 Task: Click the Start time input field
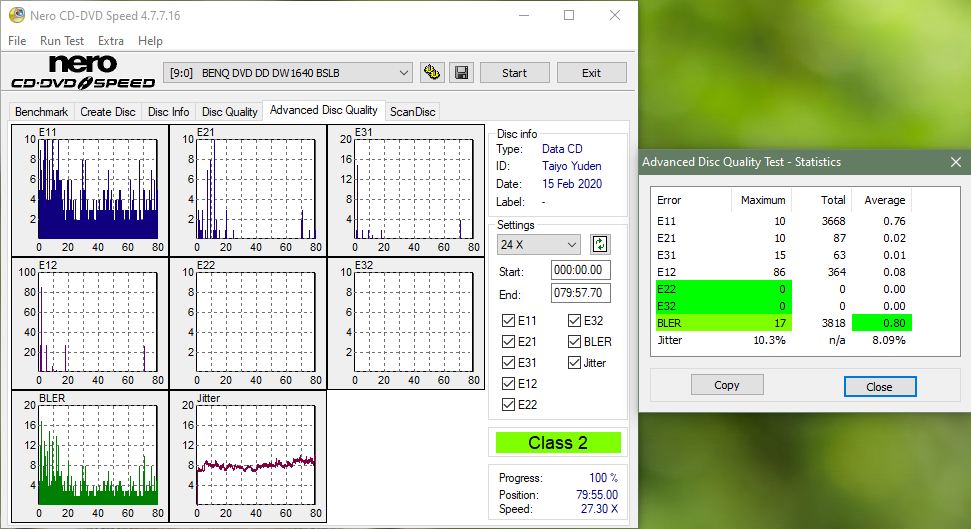[580, 270]
